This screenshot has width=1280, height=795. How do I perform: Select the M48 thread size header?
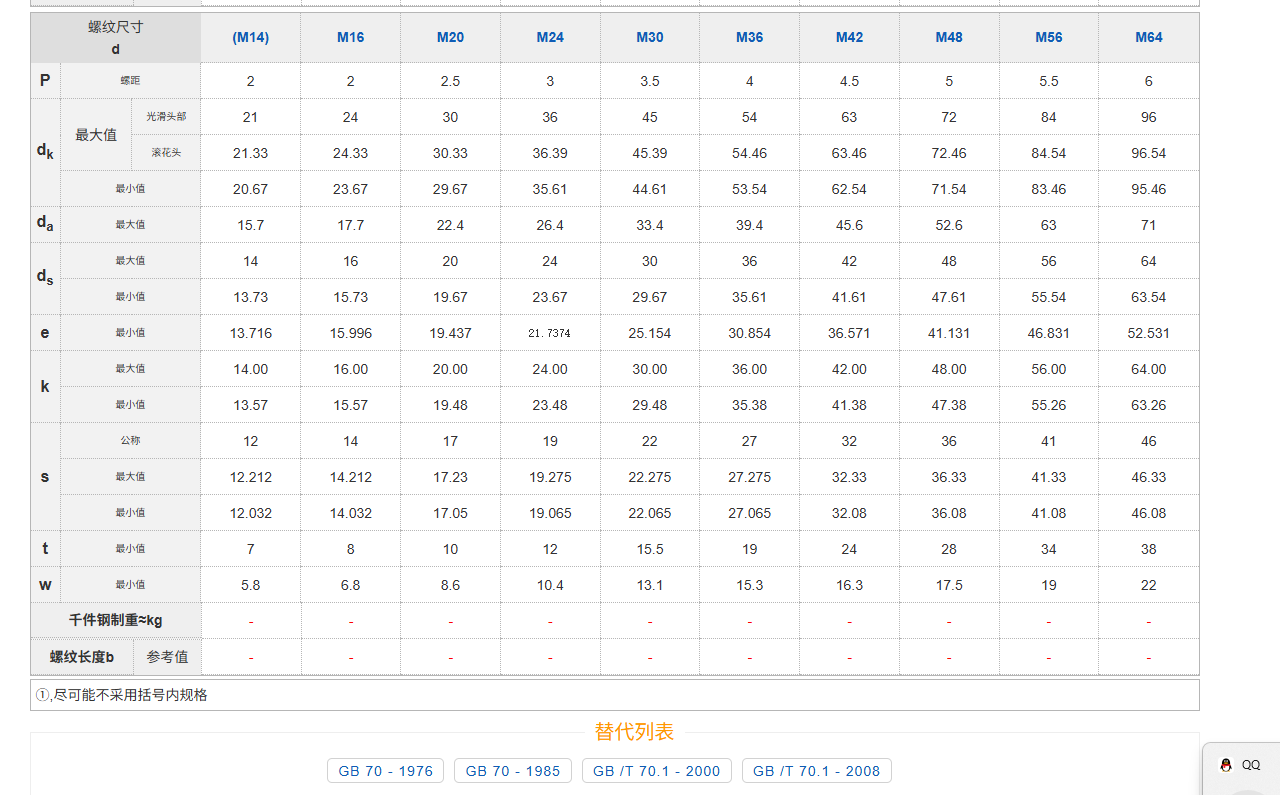tap(949, 38)
